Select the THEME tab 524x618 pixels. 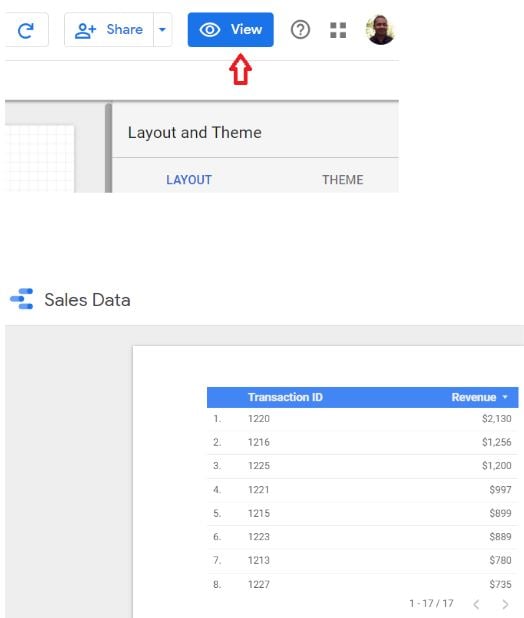(343, 180)
